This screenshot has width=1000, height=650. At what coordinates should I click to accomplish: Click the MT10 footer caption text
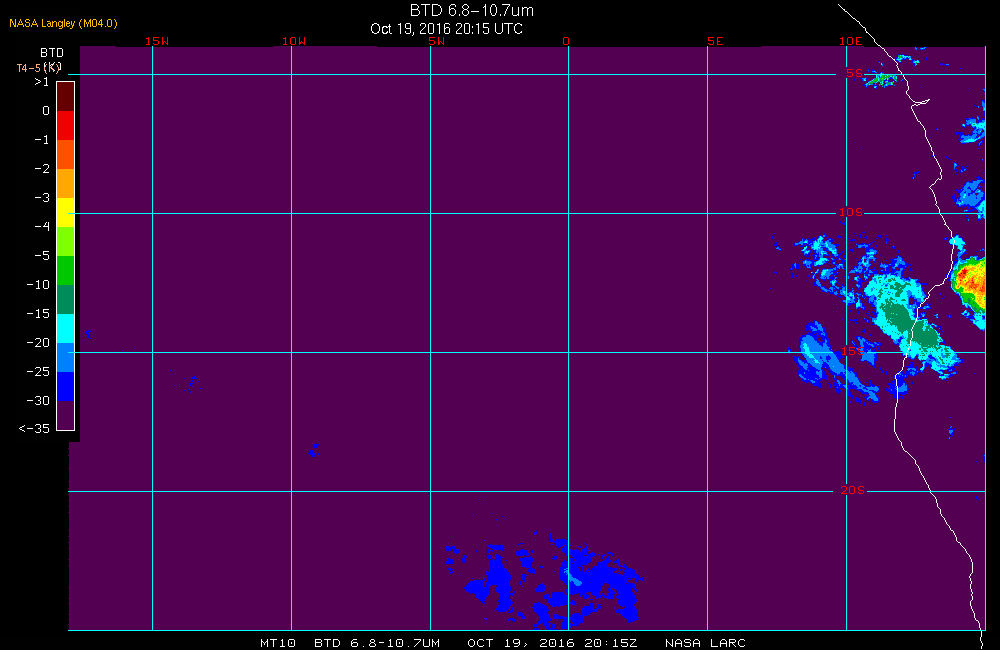(278, 643)
